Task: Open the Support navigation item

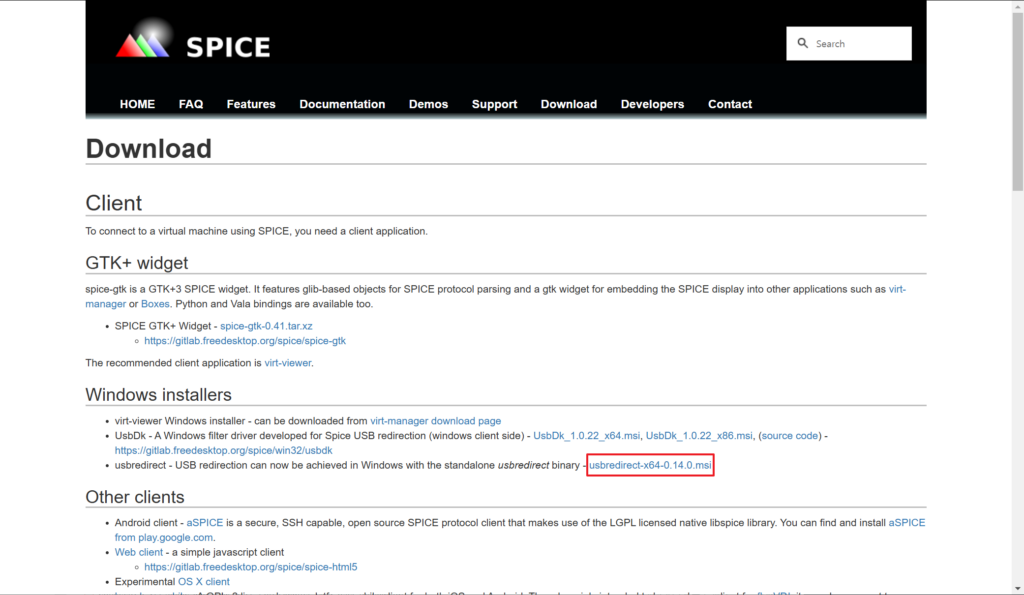Action: [x=494, y=104]
